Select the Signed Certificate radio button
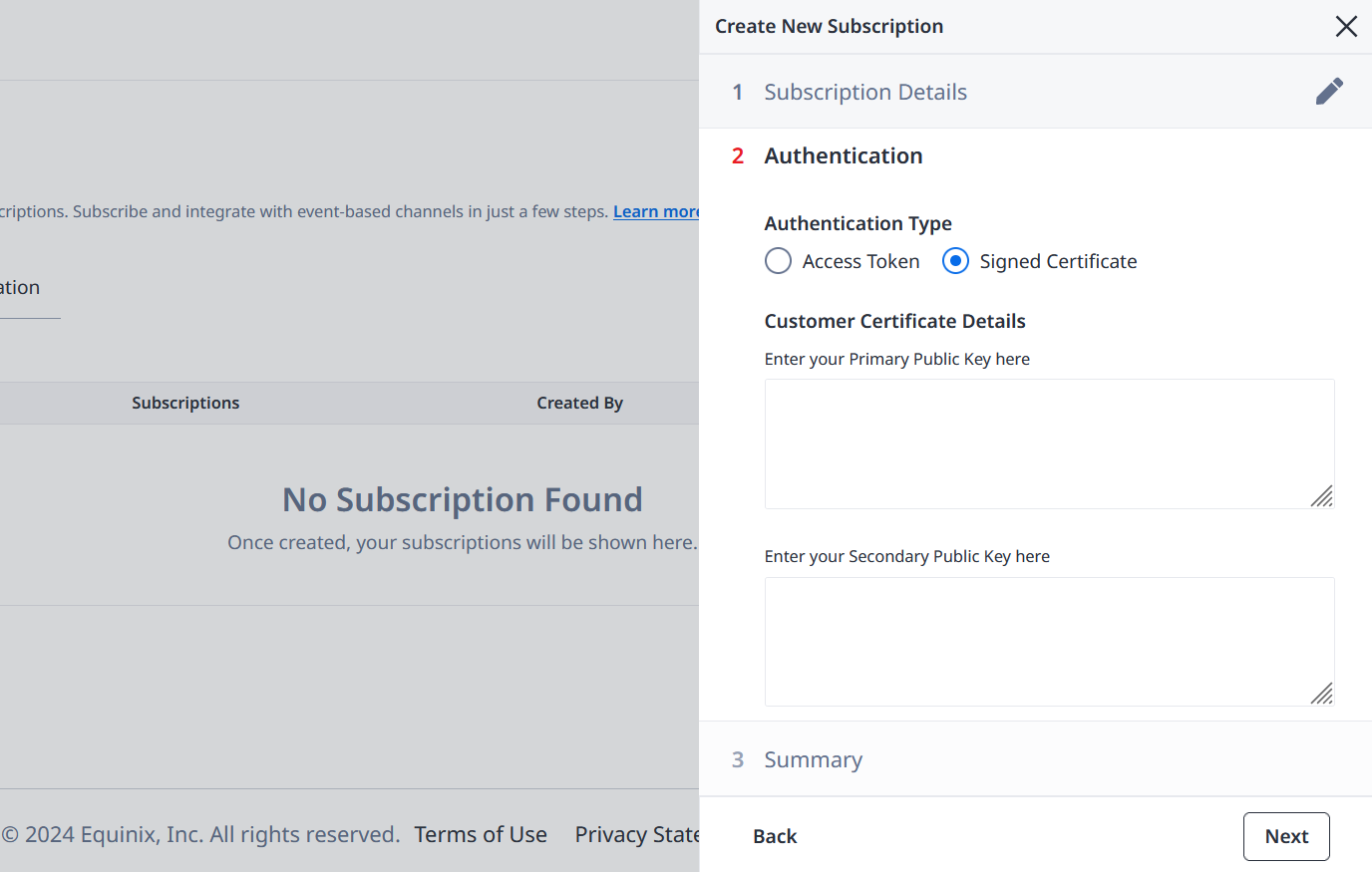The image size is (1372, 872). click(x=955, y=261)
